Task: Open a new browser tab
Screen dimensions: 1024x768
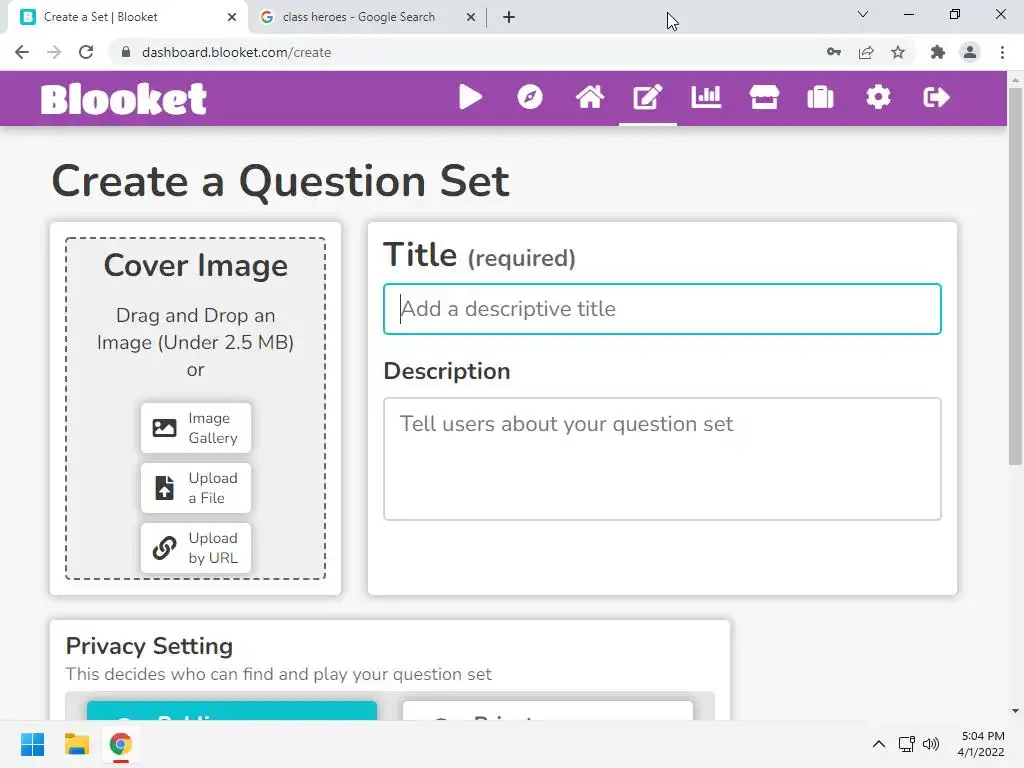Action: (509, 18)
